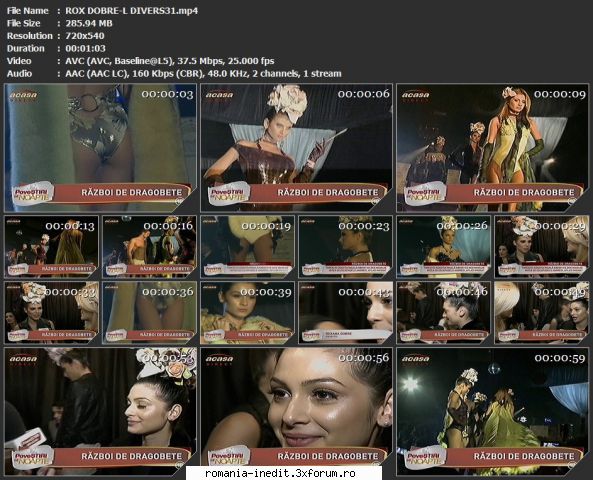This screenshot has width=593, height=480.
Task: Click Povestiri de Noapte badge in 00:00:56 frame
Action: coord(229,457)
